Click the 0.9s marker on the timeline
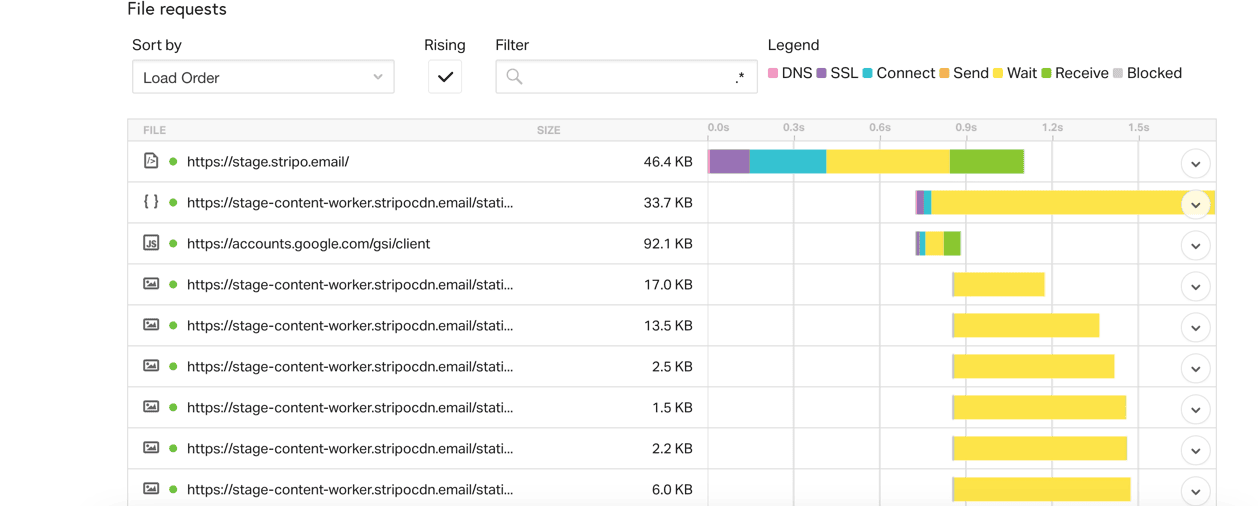1258x506 pixels. pyautogui.click(x=965, y=128)
